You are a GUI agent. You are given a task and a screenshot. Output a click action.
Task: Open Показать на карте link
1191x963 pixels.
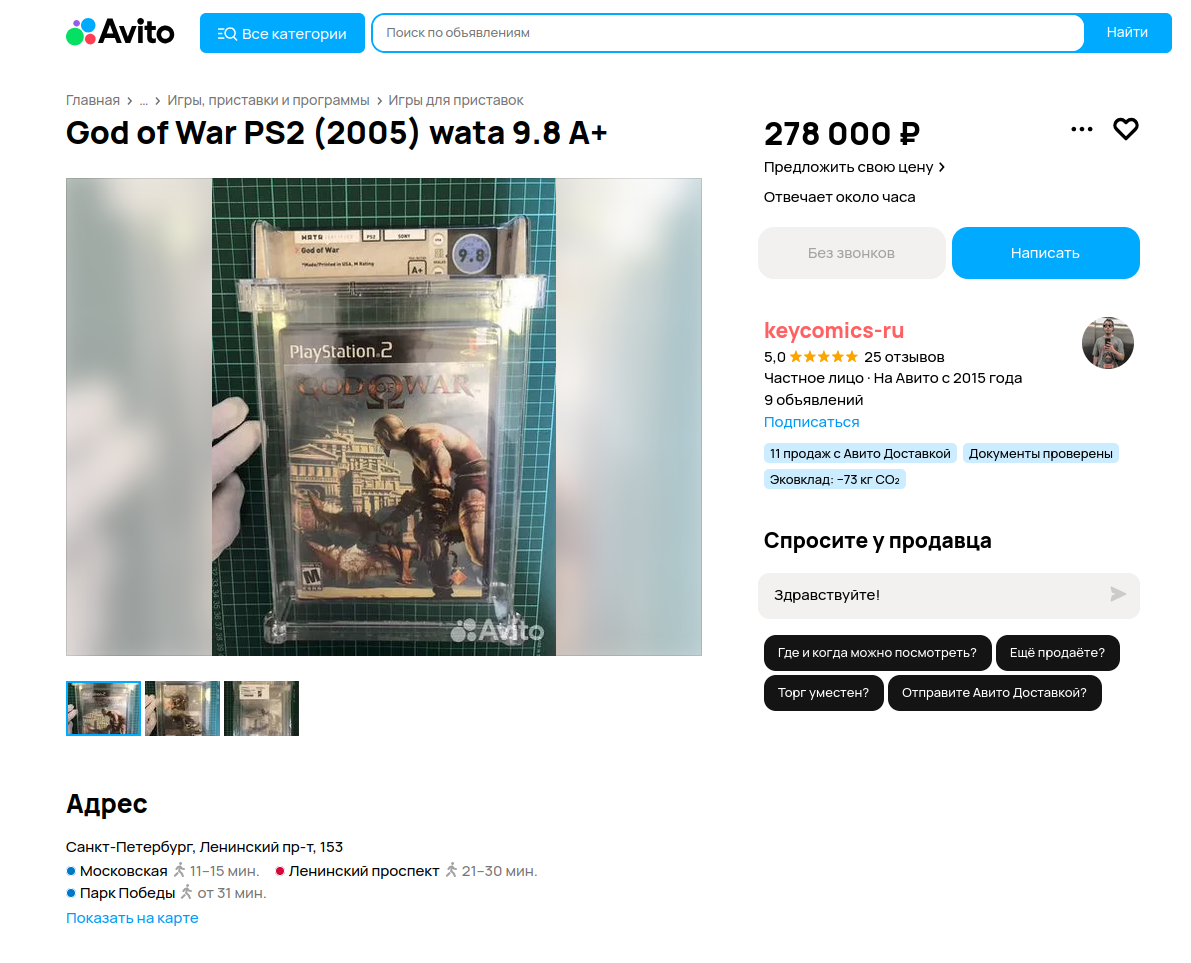[132, 918]
